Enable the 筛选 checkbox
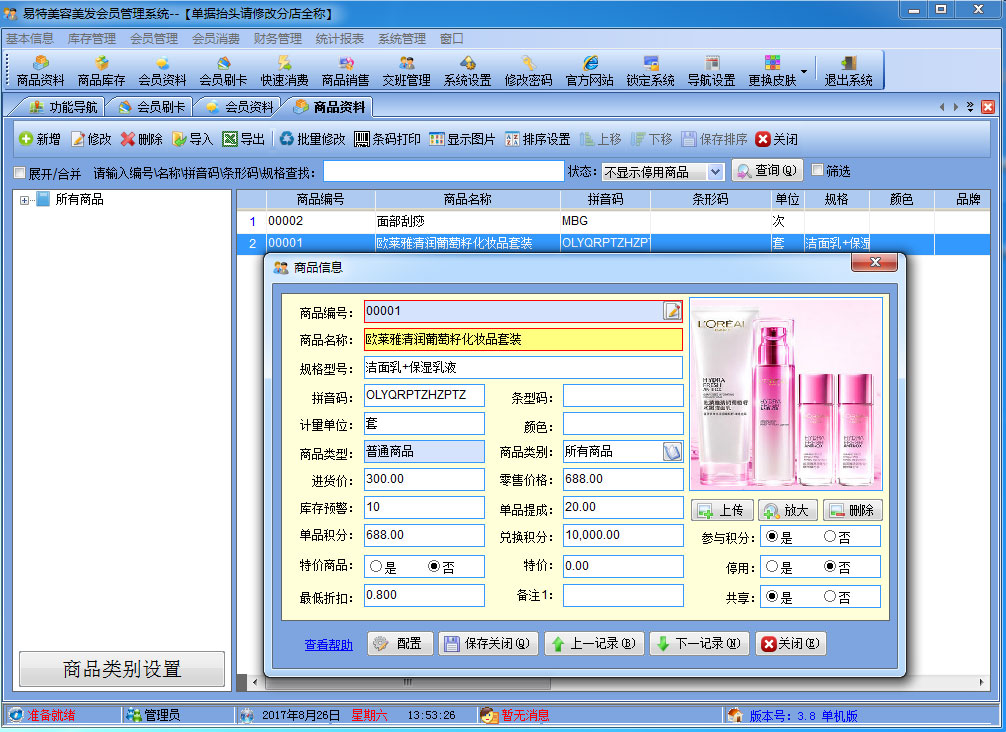Image resolution: width=1006 pixels, height=732 pixels. click(x=817, y=170)
